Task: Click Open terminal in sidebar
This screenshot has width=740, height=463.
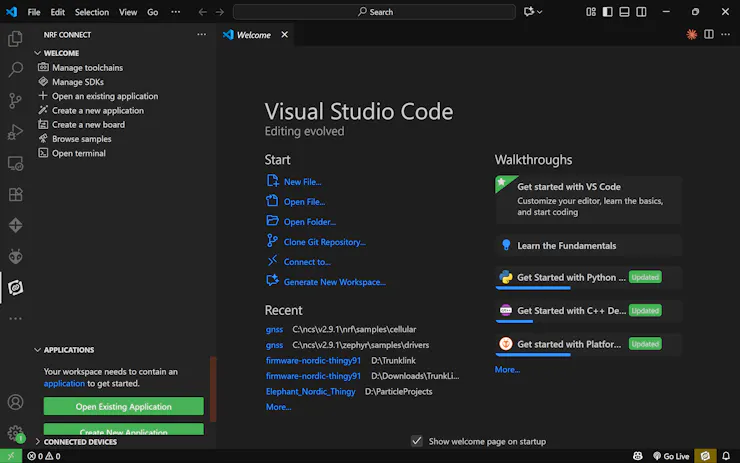Action: click(78, 153)
